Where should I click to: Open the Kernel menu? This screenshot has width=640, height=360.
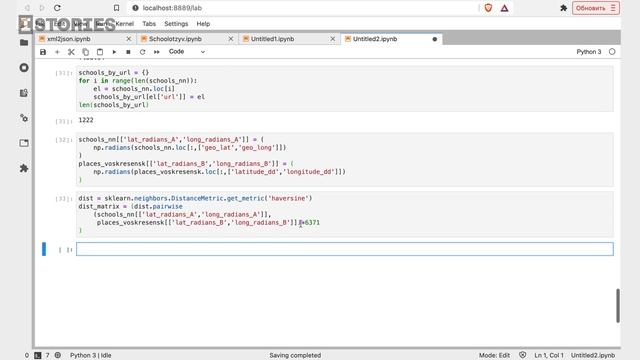(x=124, y=24)
